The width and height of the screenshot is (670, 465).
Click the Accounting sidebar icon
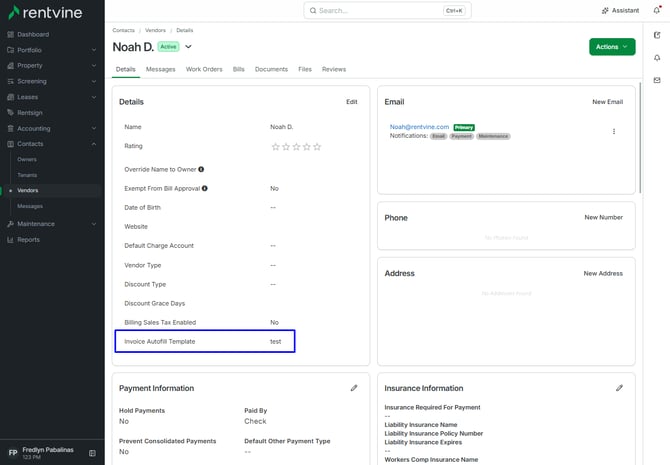(11, 128)
